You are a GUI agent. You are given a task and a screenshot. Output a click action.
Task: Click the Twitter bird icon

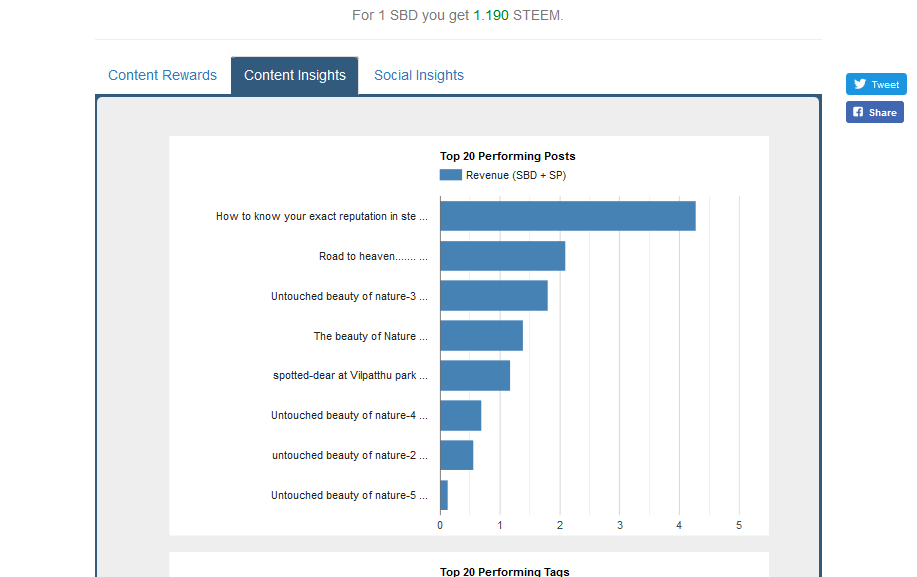coord(860,84)
